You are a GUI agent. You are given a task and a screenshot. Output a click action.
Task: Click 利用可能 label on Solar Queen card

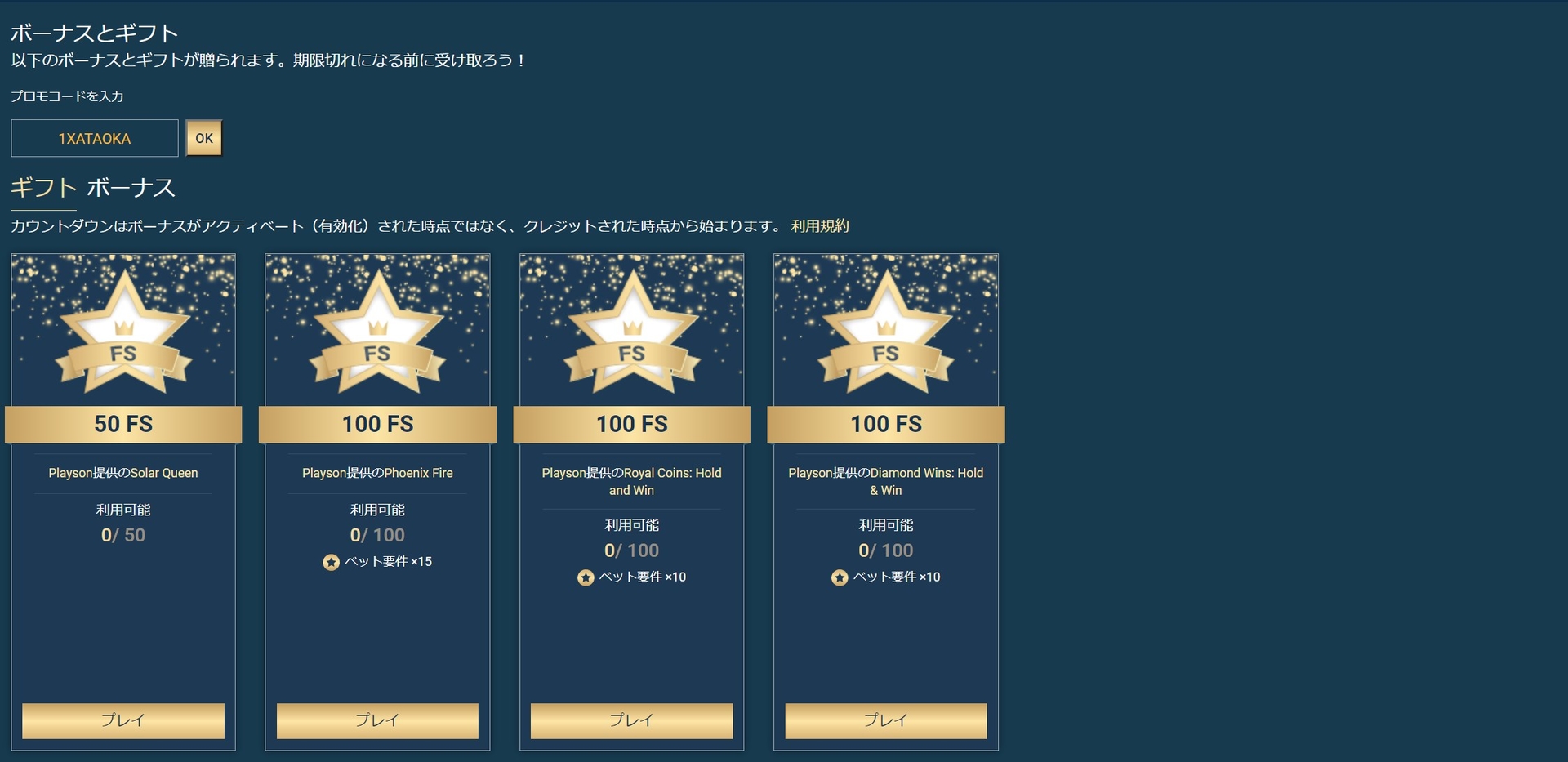(x=123, y=510)
